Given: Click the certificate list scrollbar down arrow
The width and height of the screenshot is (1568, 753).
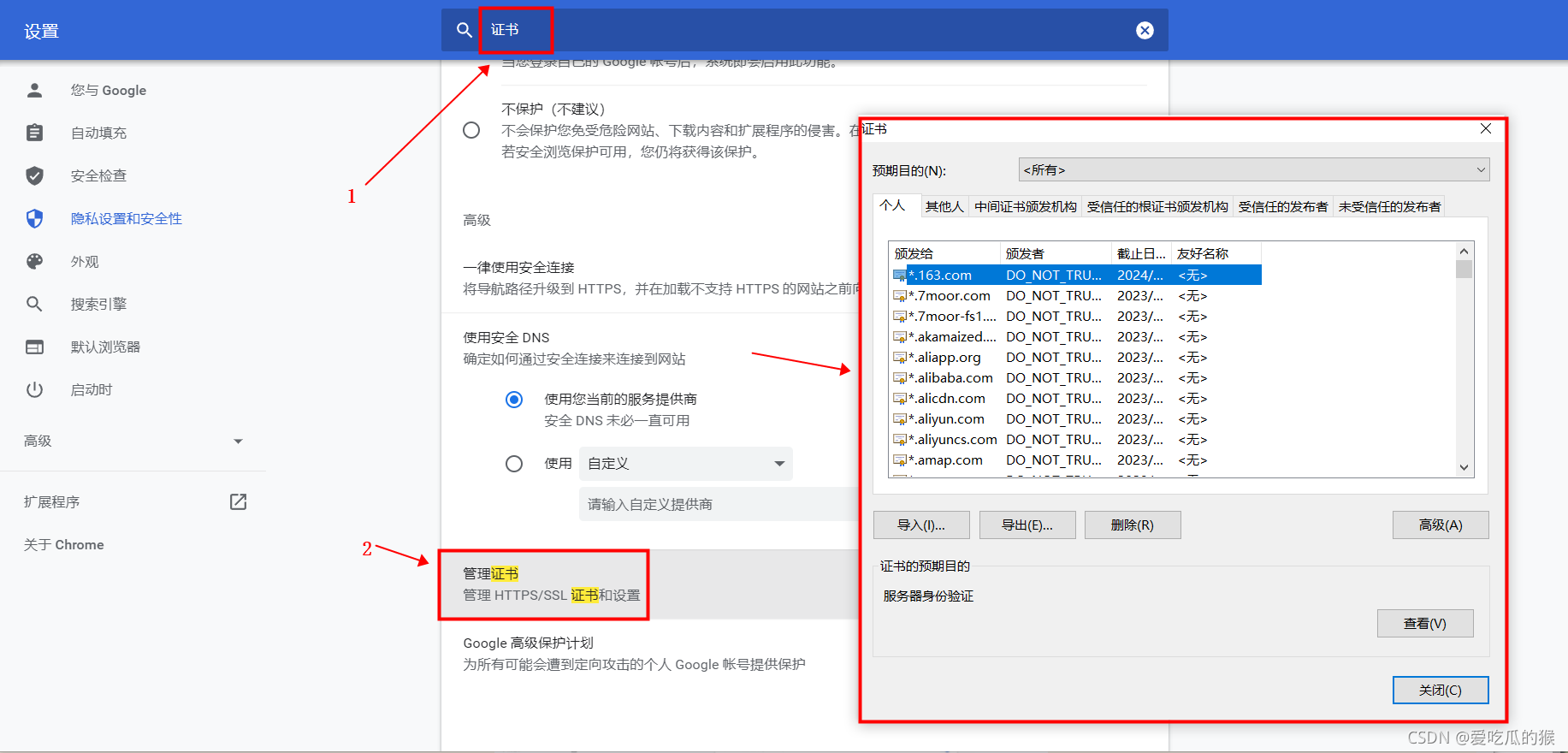Looking at the screenshot, I should tap(1464, 467).
